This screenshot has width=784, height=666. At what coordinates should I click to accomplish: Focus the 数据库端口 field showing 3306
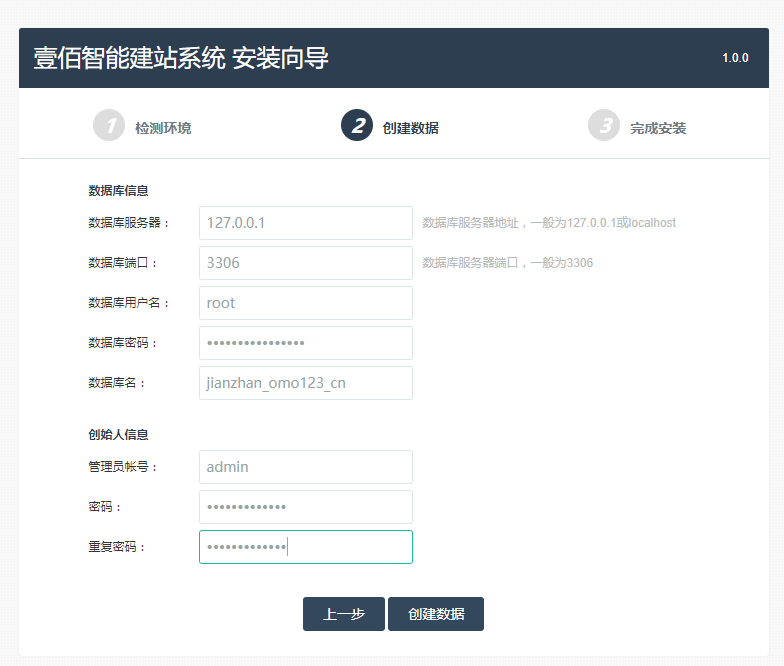pyautogui.click(x=305, y=263)
